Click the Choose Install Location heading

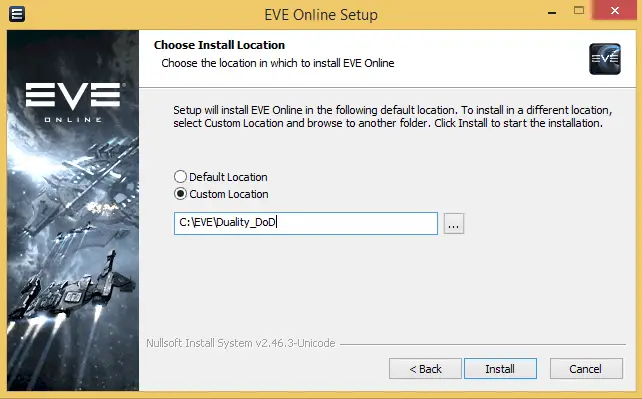(x=219, y=45)
